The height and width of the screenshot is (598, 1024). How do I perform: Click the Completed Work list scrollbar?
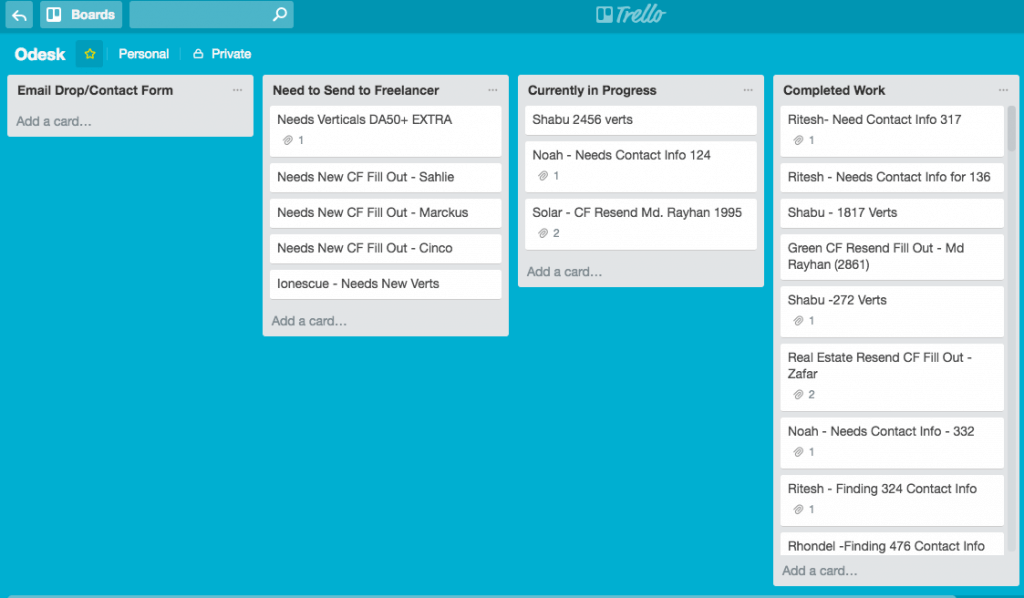coord(1012,129)
